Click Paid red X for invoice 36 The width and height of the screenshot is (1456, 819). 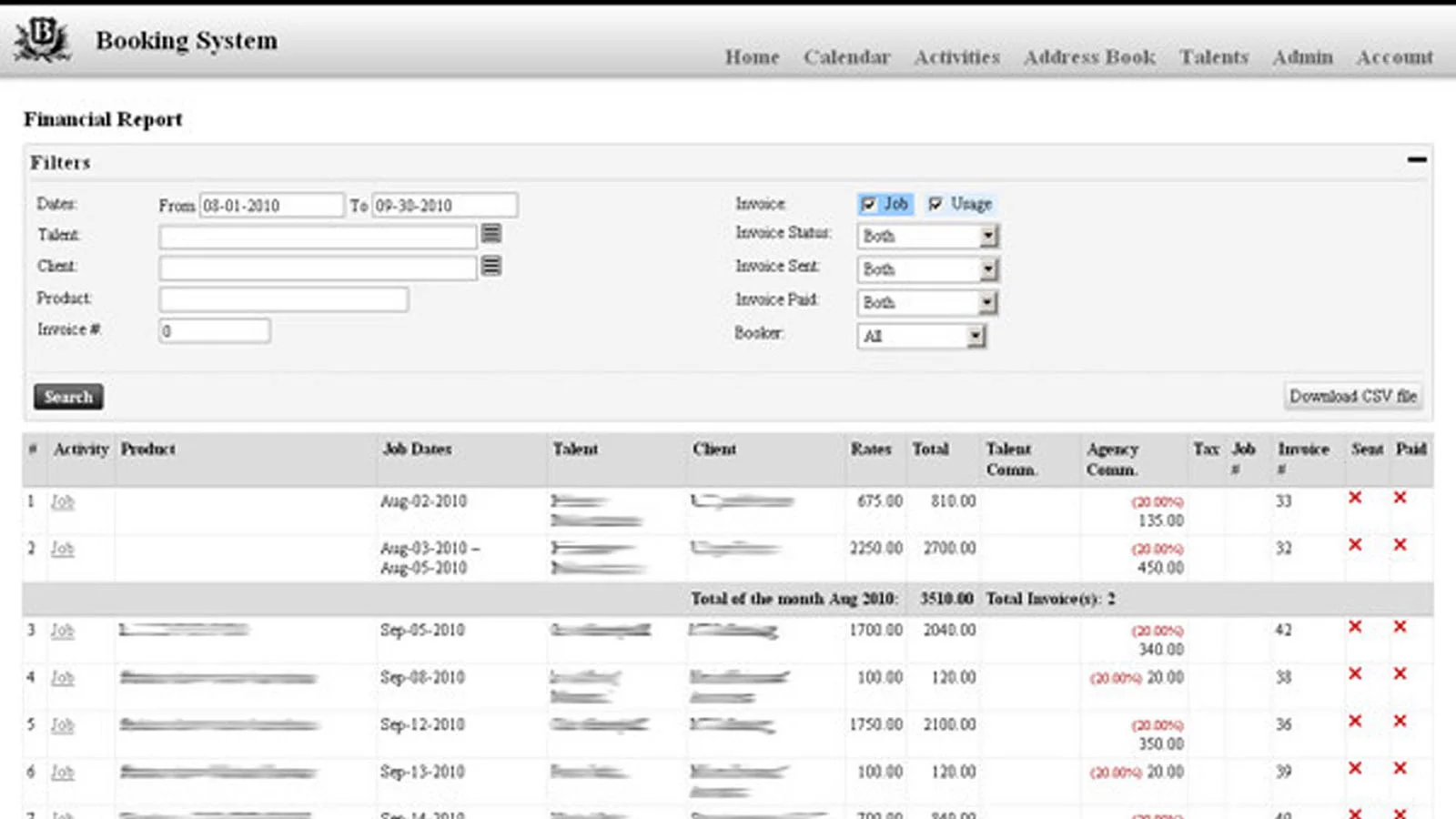tap(1400, 722)
